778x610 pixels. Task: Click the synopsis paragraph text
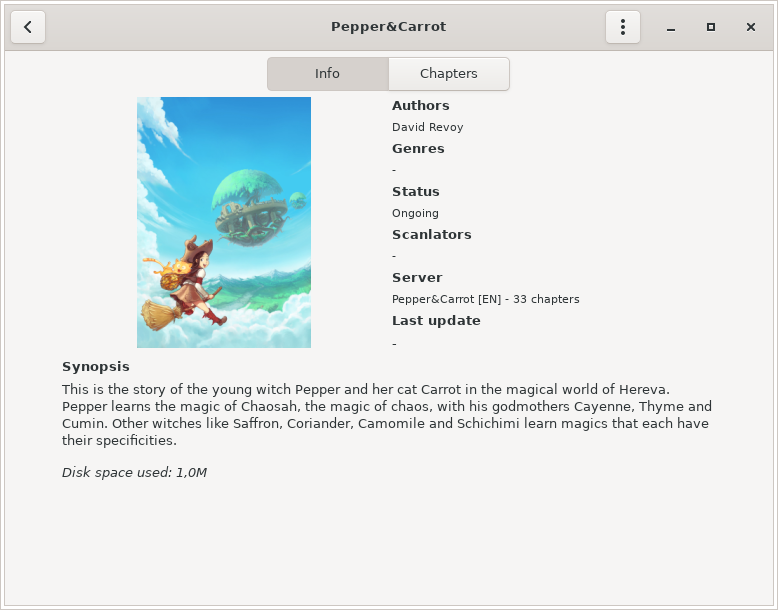pyautogui.click(x=387, y=415)
